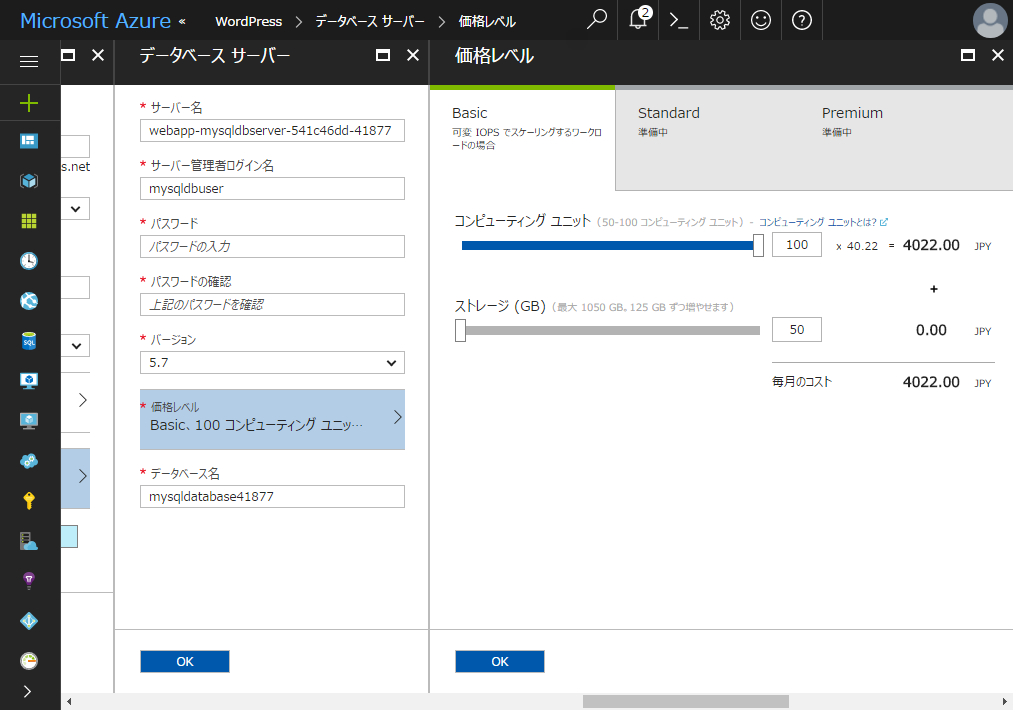This screenshot has height=710, width=1013.
Task: Launch Cloud Shell from top bar
Action: click(679, 20)
